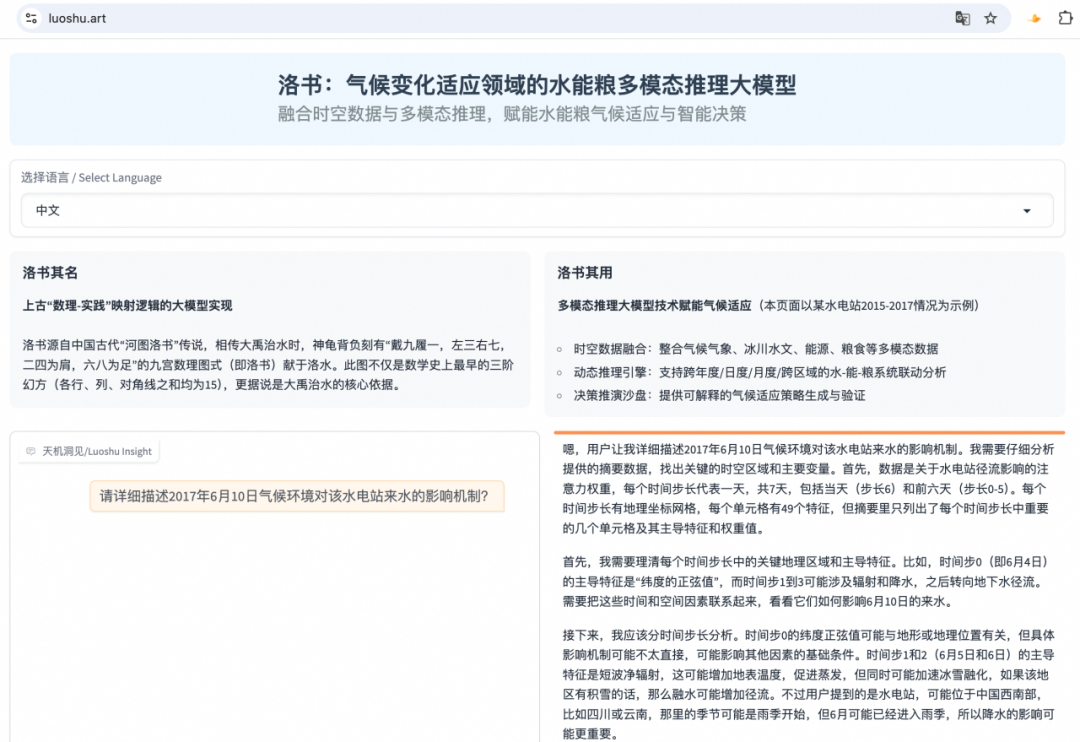Click the main 洛书 page title
This screenshot has width=1080, height=742.
pyautogui.click(x=539, y=85)
